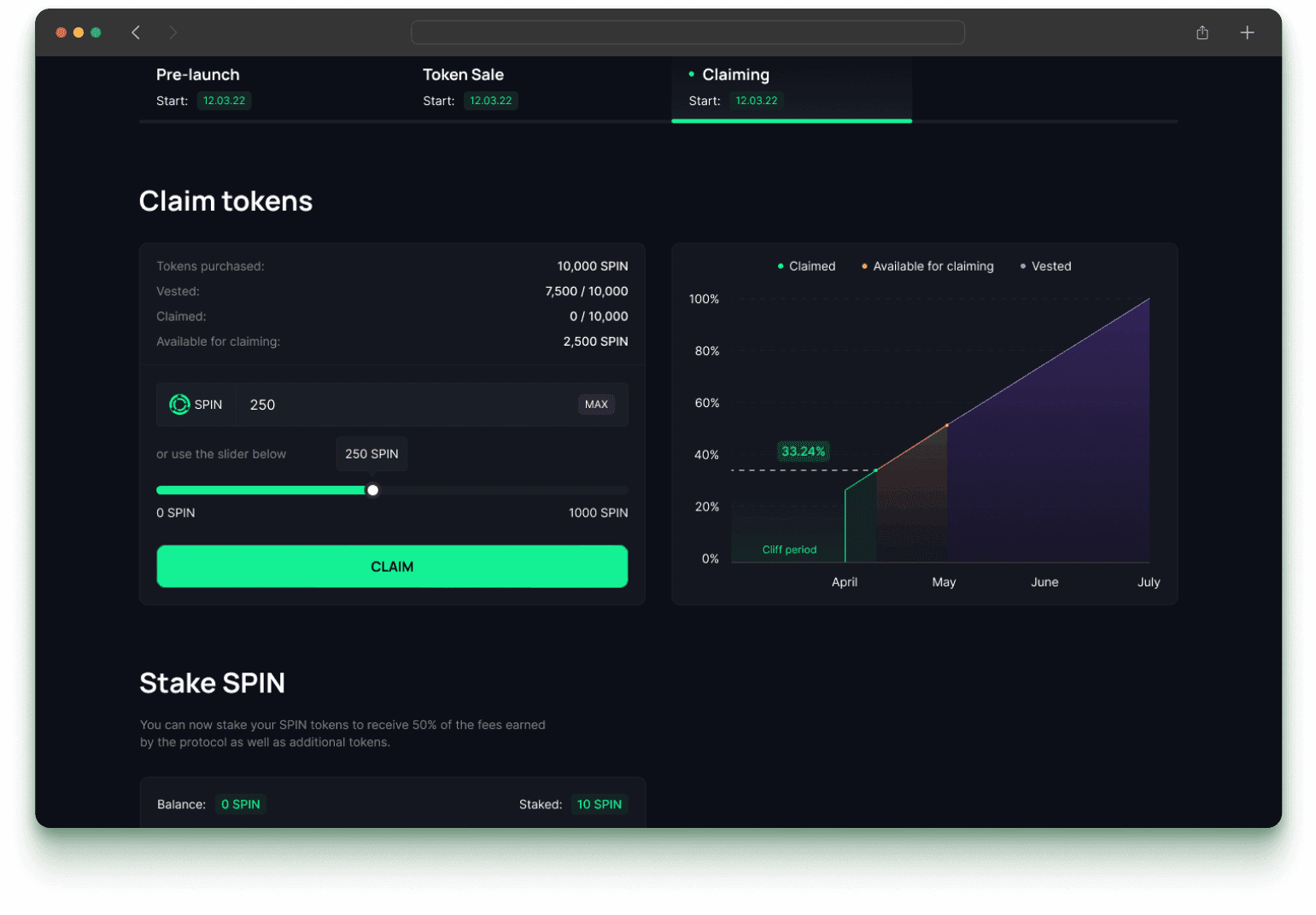Click the June label on chart axis

[1044, 582]
